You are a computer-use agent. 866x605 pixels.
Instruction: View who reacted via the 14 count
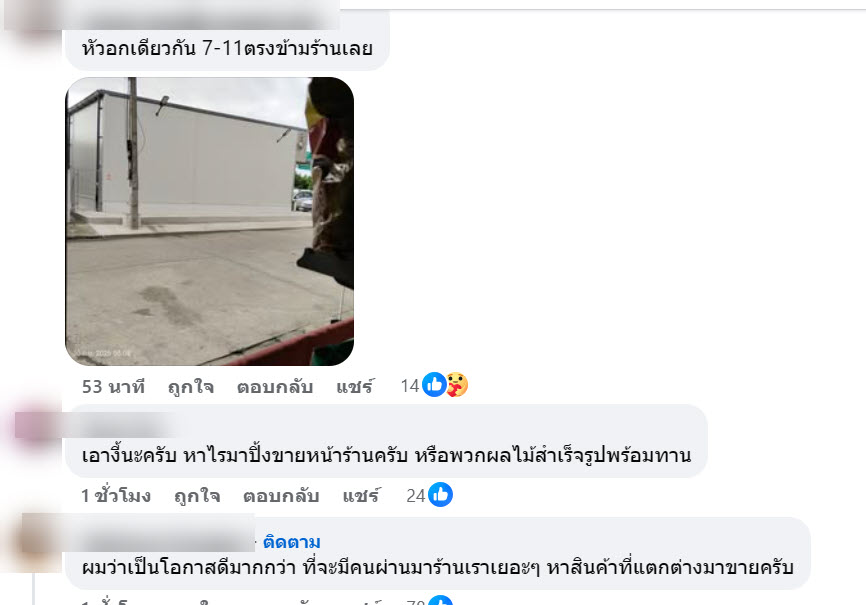[x=410, y=386]
